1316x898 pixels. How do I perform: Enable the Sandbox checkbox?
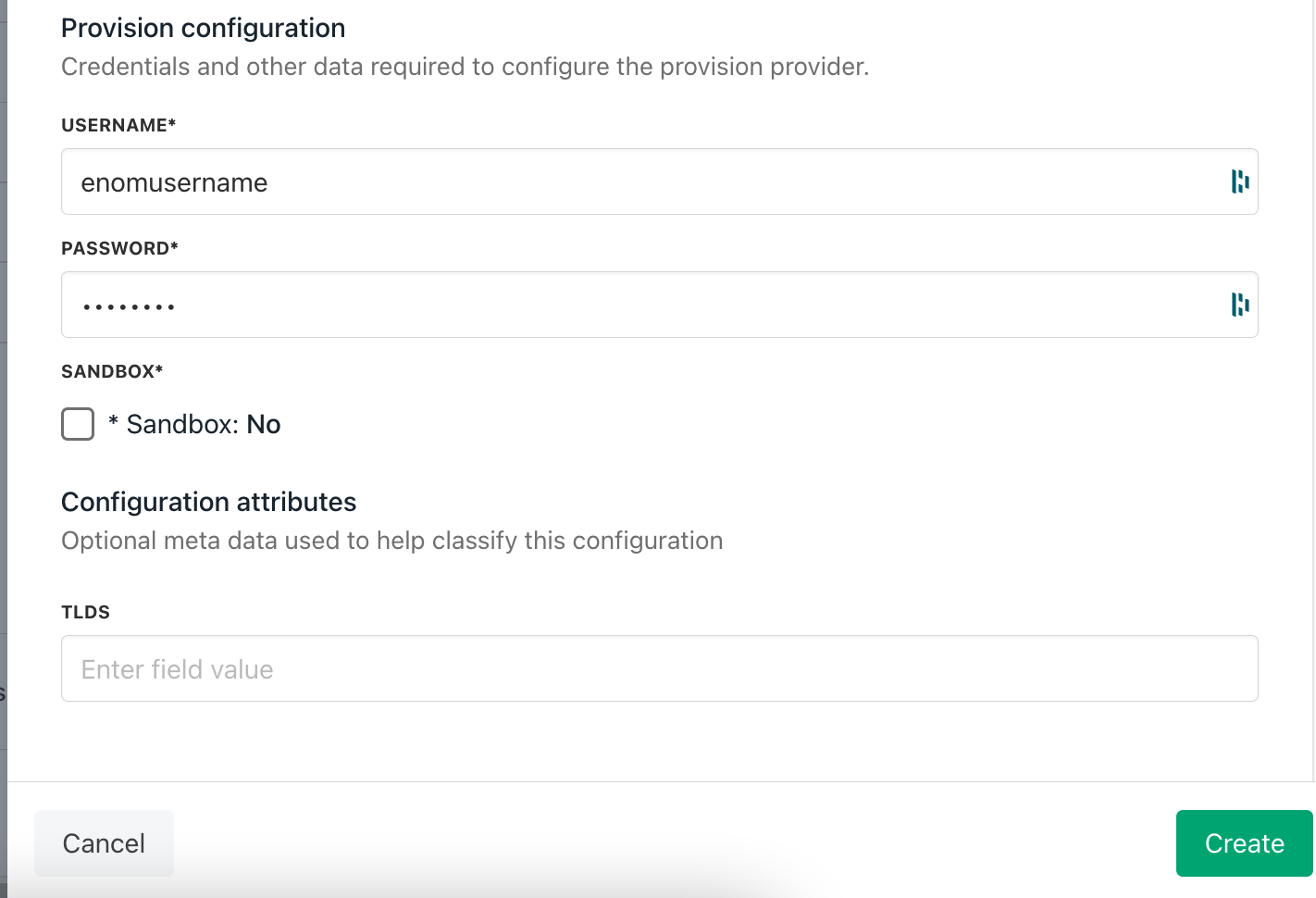point(78,424)
